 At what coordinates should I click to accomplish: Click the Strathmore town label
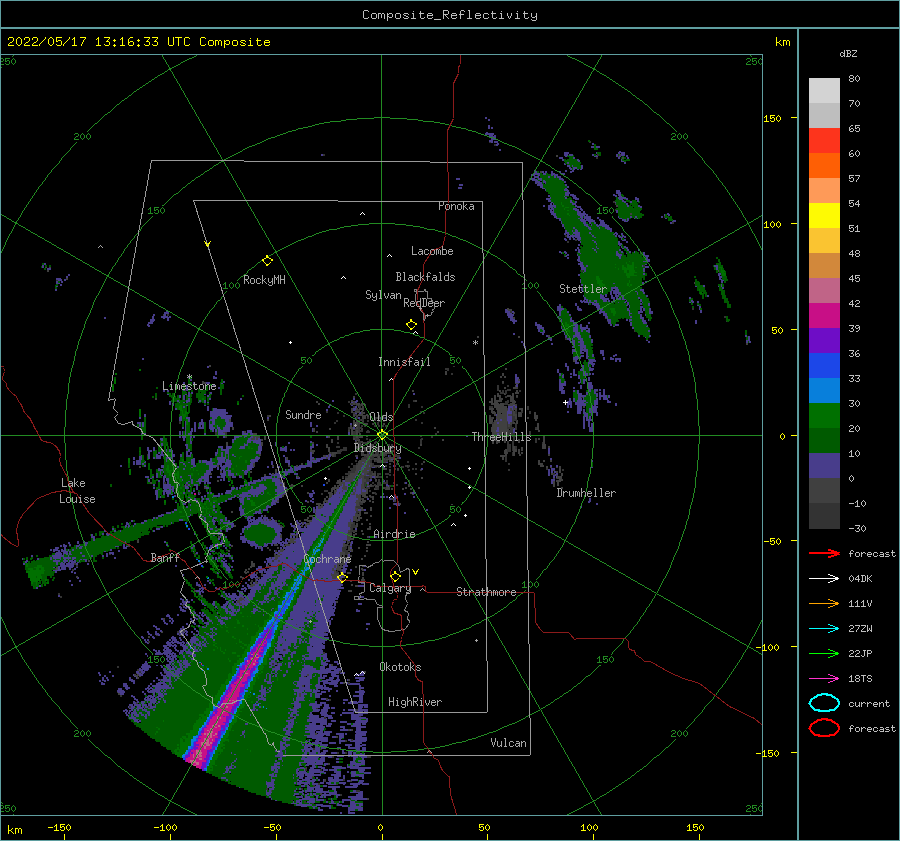pos(486,592)
